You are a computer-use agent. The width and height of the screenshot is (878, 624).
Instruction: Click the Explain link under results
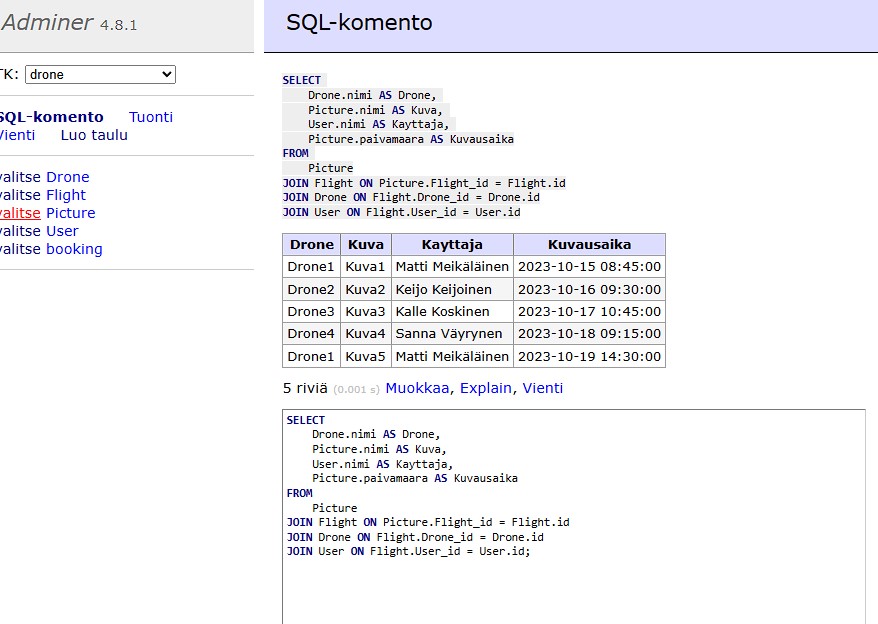click(x=486, y=388)
